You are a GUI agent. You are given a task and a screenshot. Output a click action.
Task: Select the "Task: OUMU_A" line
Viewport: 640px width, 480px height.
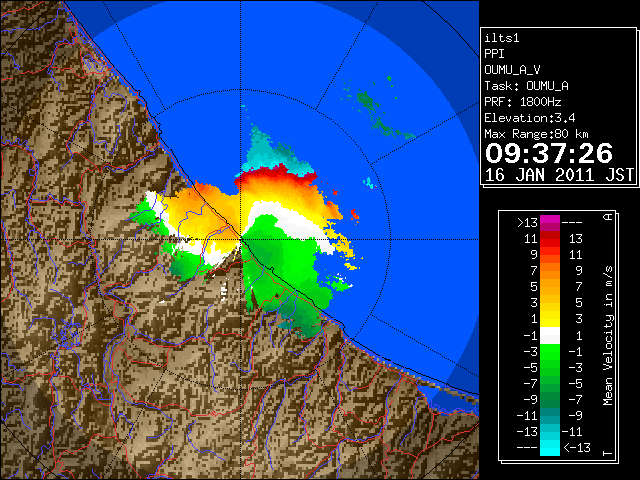526,86
